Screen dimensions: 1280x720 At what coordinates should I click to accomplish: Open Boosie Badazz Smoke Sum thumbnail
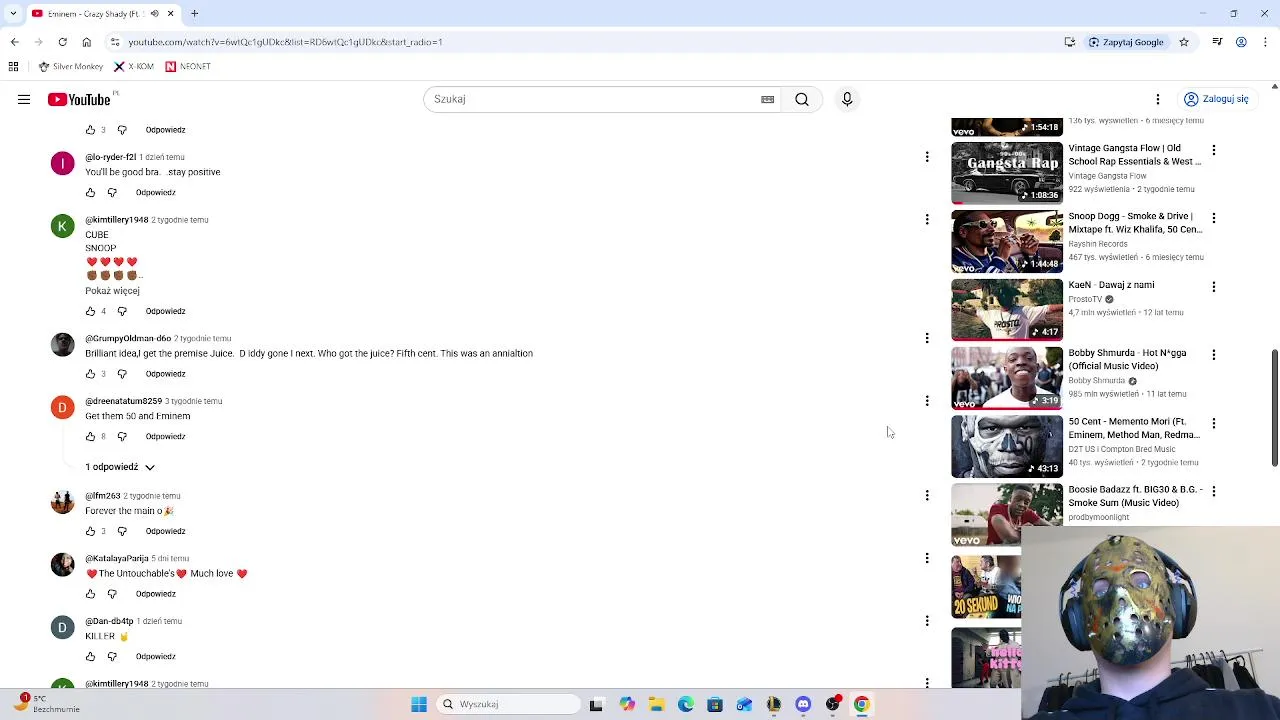[1007, 514]
